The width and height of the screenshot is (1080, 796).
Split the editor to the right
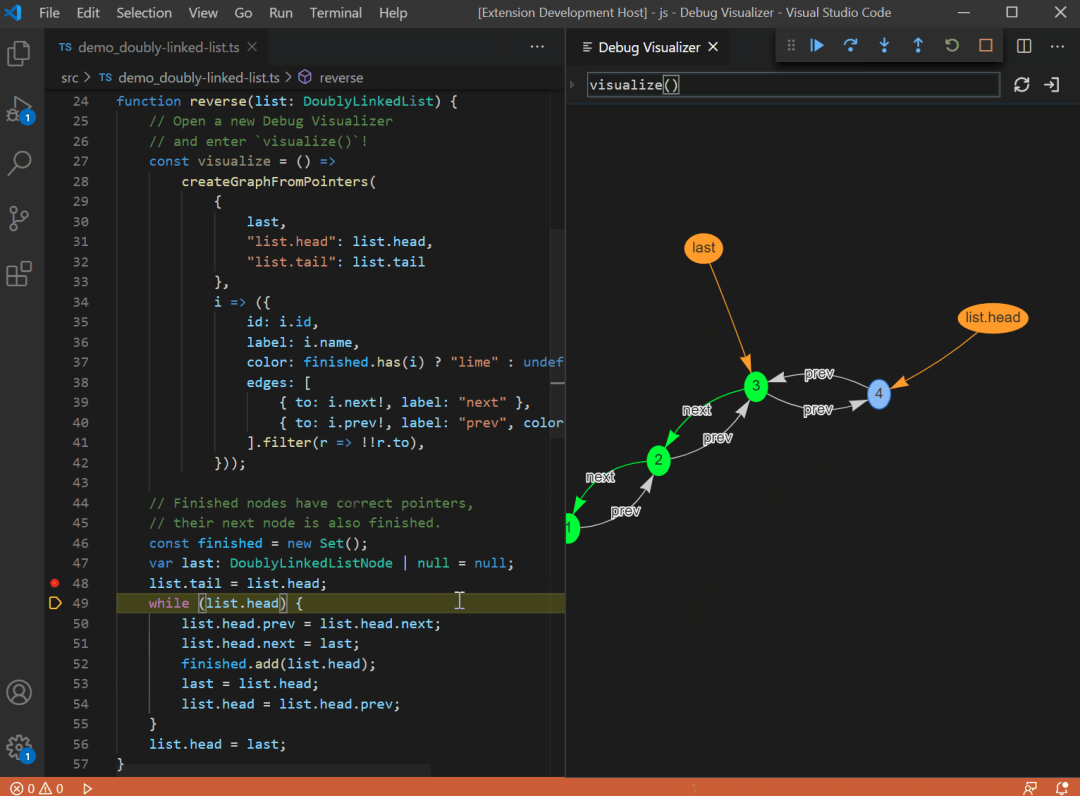1024,46
